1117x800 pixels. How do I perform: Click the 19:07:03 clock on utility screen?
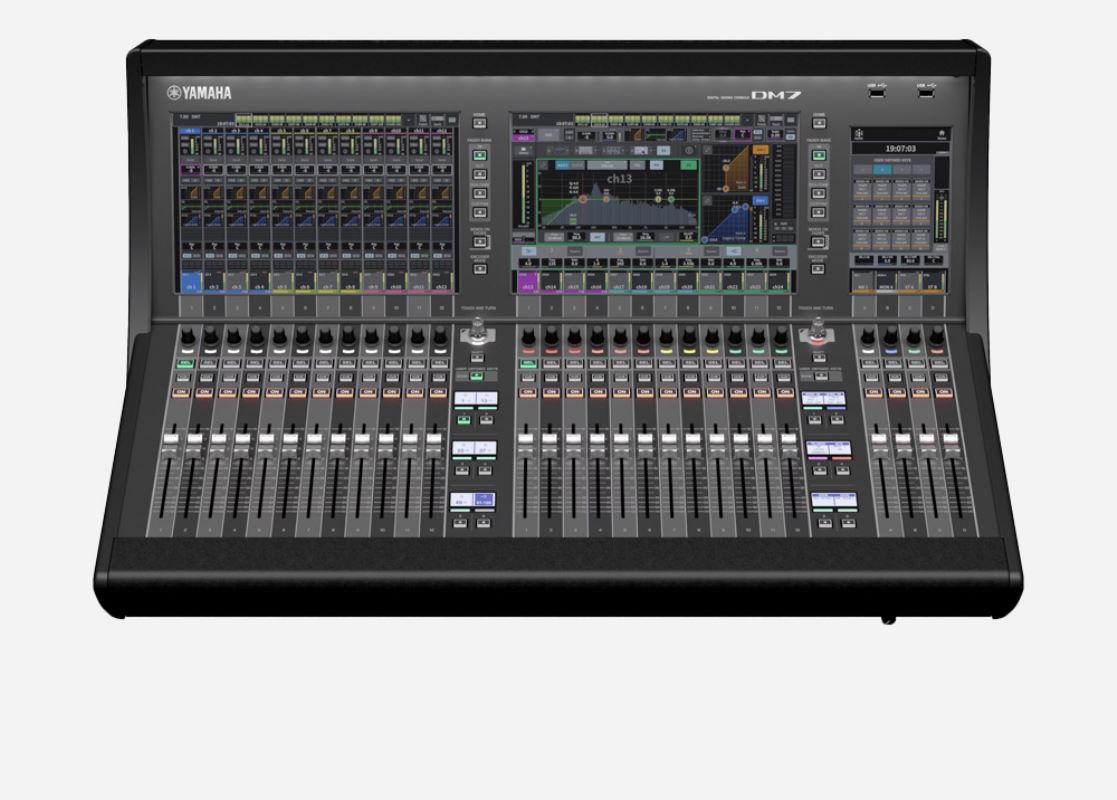coord(900,149)
